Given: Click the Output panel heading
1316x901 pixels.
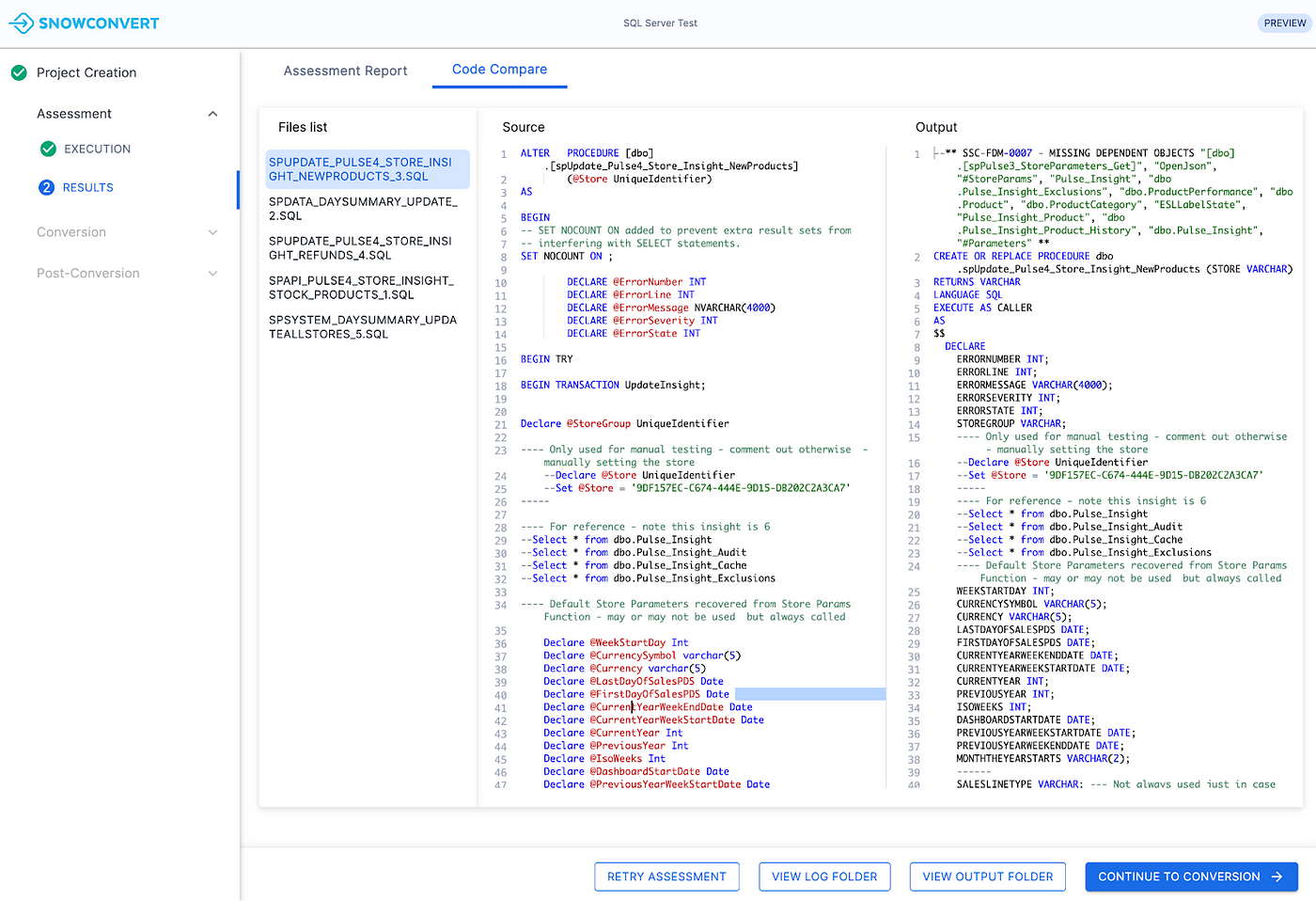Looking at the screenshot, I should click(936, 127).
